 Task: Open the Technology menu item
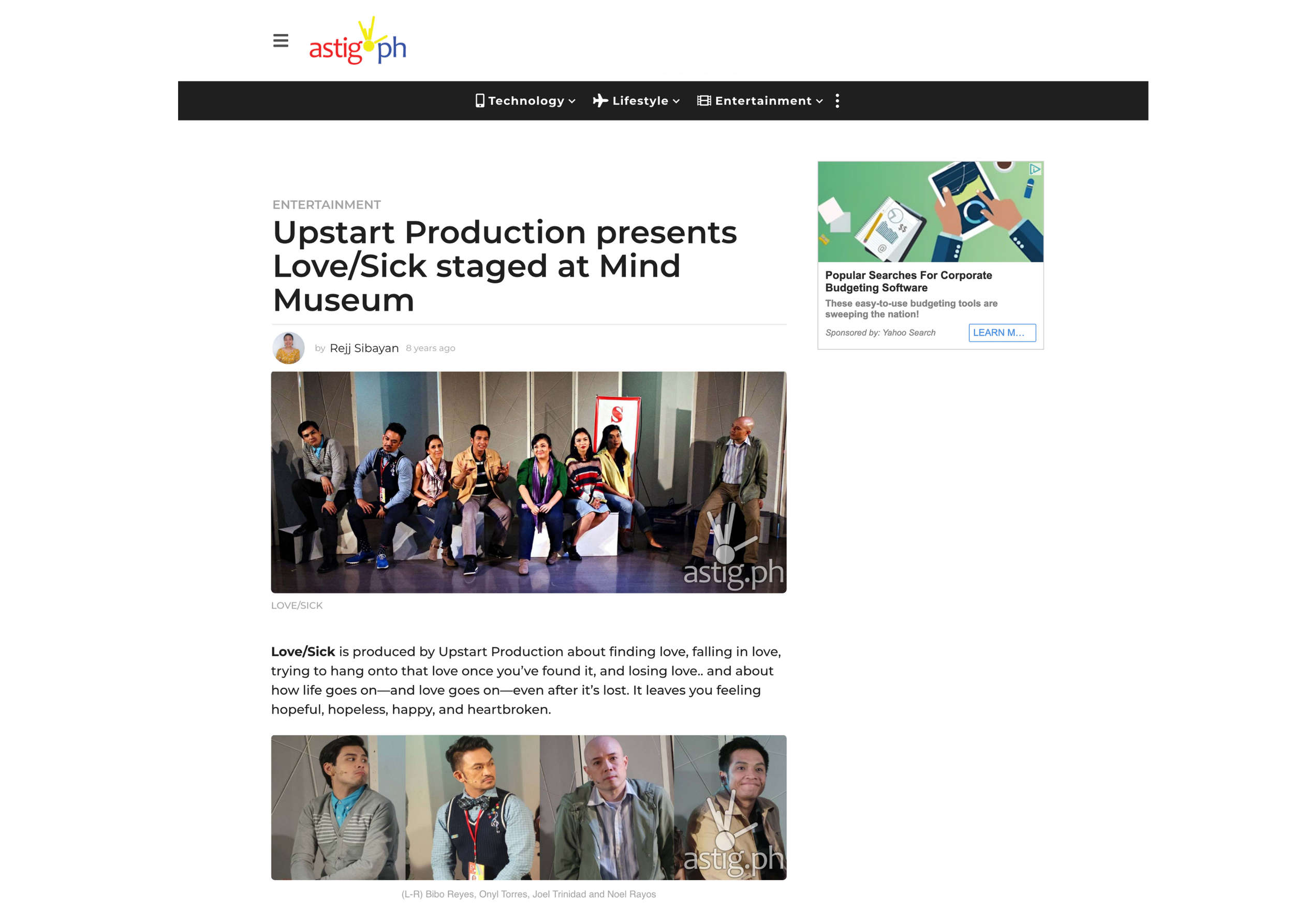point(525,101)
